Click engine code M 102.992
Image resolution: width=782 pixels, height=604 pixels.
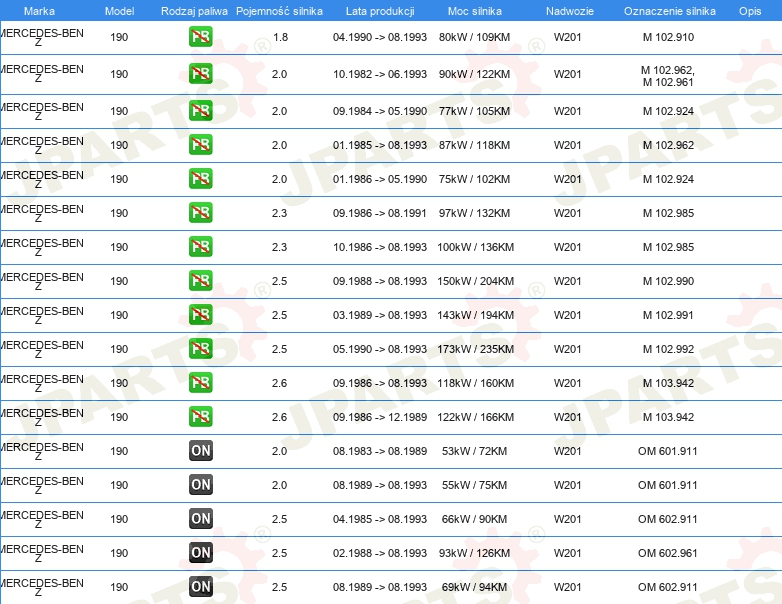coord(668,349)
